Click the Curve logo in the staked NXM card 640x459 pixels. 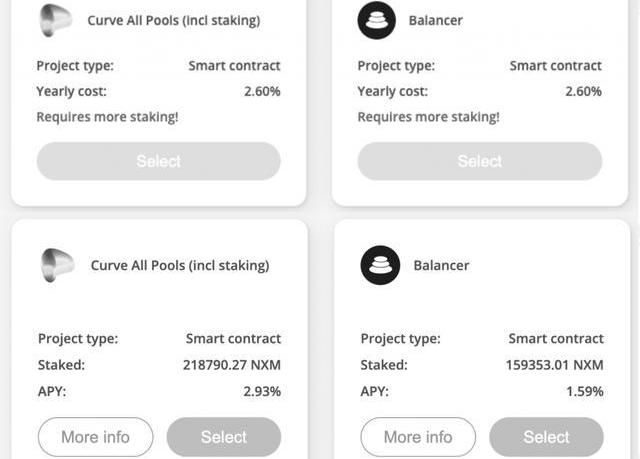coord(57,265)
